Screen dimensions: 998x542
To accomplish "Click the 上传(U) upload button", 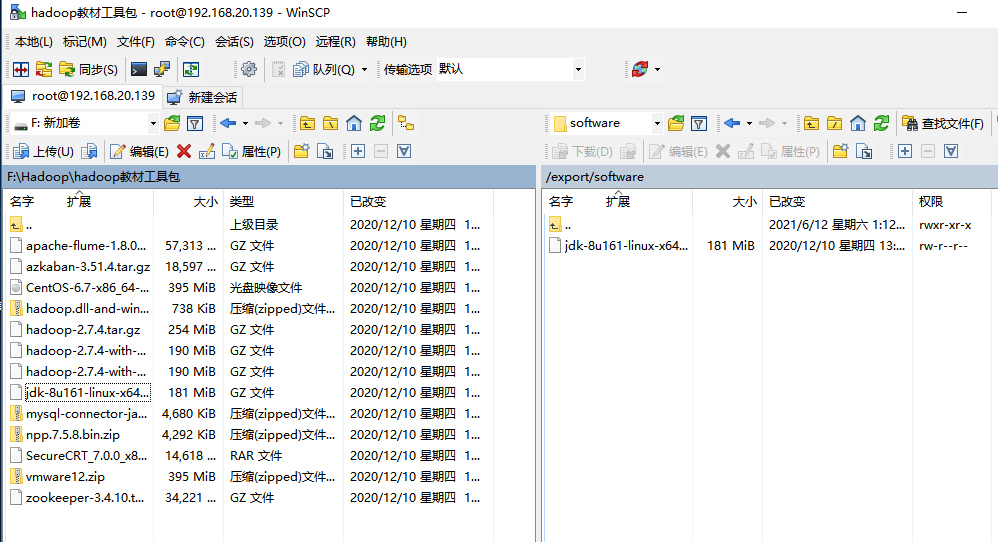I will [45, 151].
